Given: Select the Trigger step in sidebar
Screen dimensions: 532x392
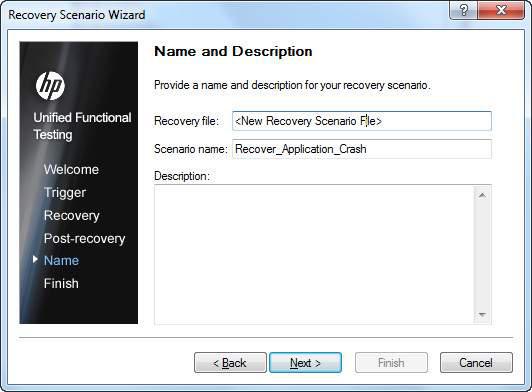Looking at the screenshot, I should [65, 192].
